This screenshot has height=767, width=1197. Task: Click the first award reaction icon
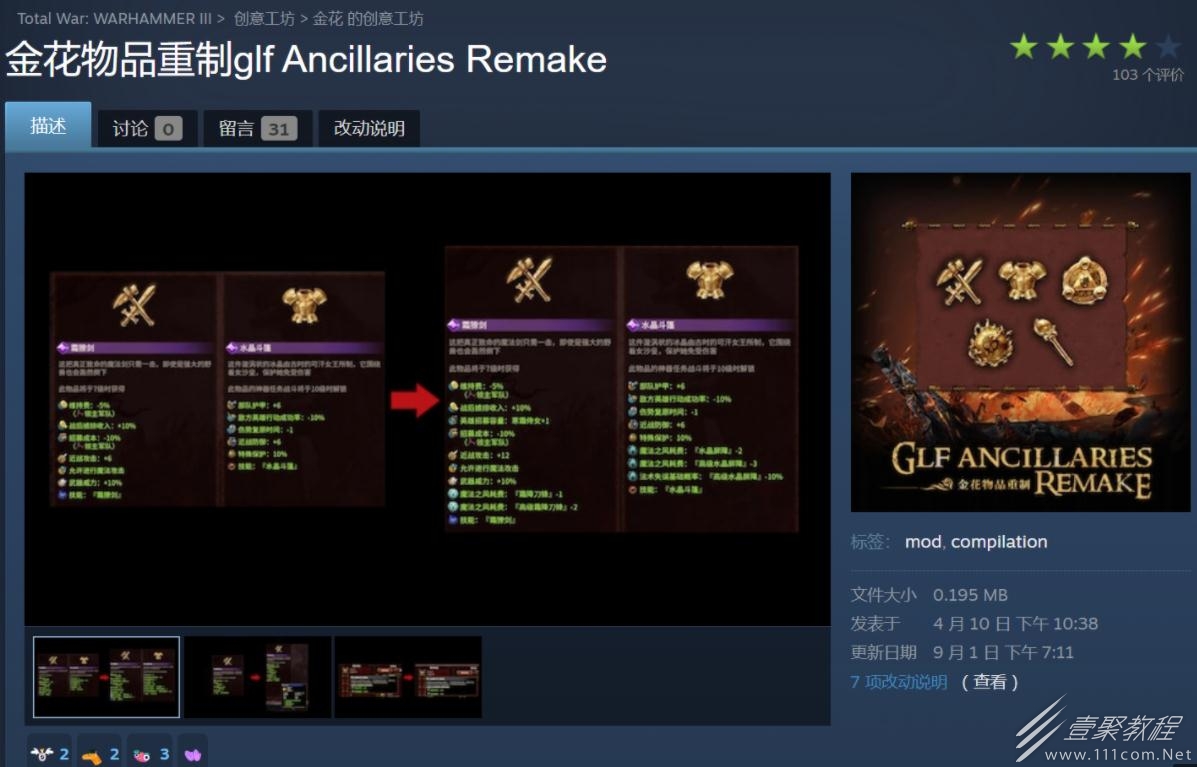tap(41, 754)
